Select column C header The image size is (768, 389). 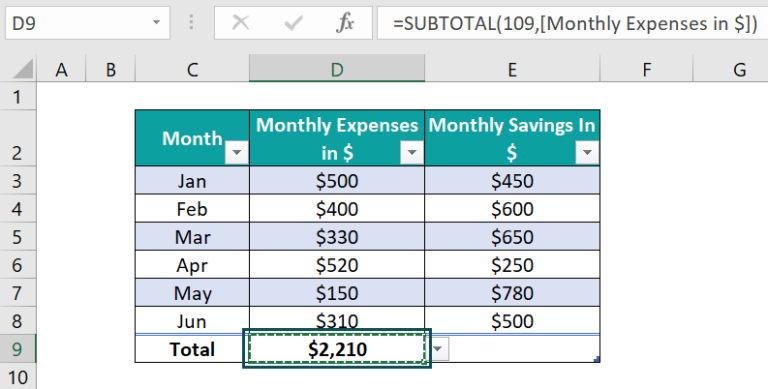click(192, 69)
